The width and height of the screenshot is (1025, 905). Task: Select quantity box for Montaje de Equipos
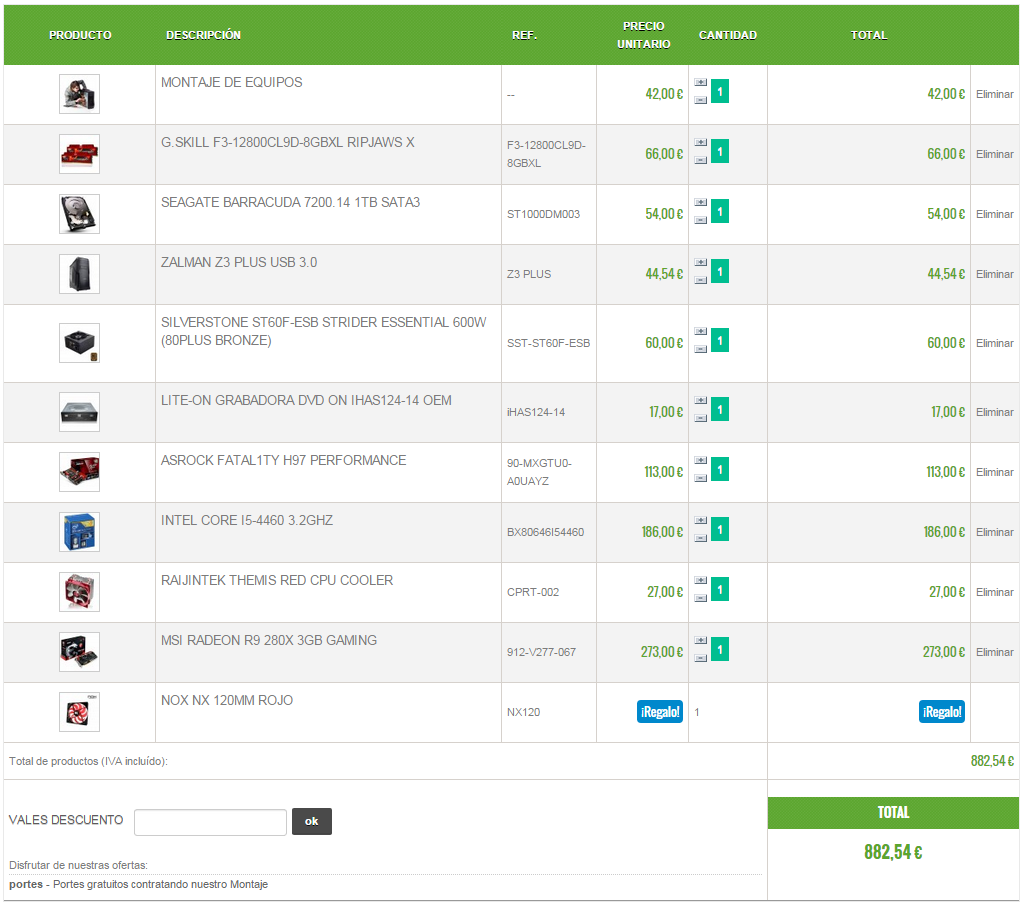point(720,92)
